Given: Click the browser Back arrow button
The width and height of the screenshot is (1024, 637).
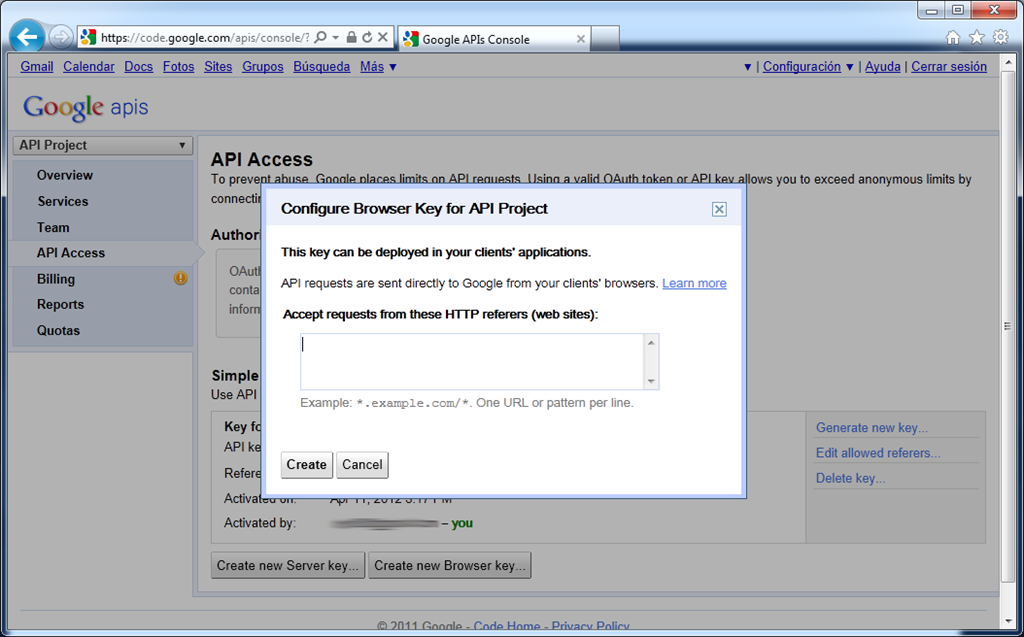Looking at the screenshot, I should click(27, 37).
